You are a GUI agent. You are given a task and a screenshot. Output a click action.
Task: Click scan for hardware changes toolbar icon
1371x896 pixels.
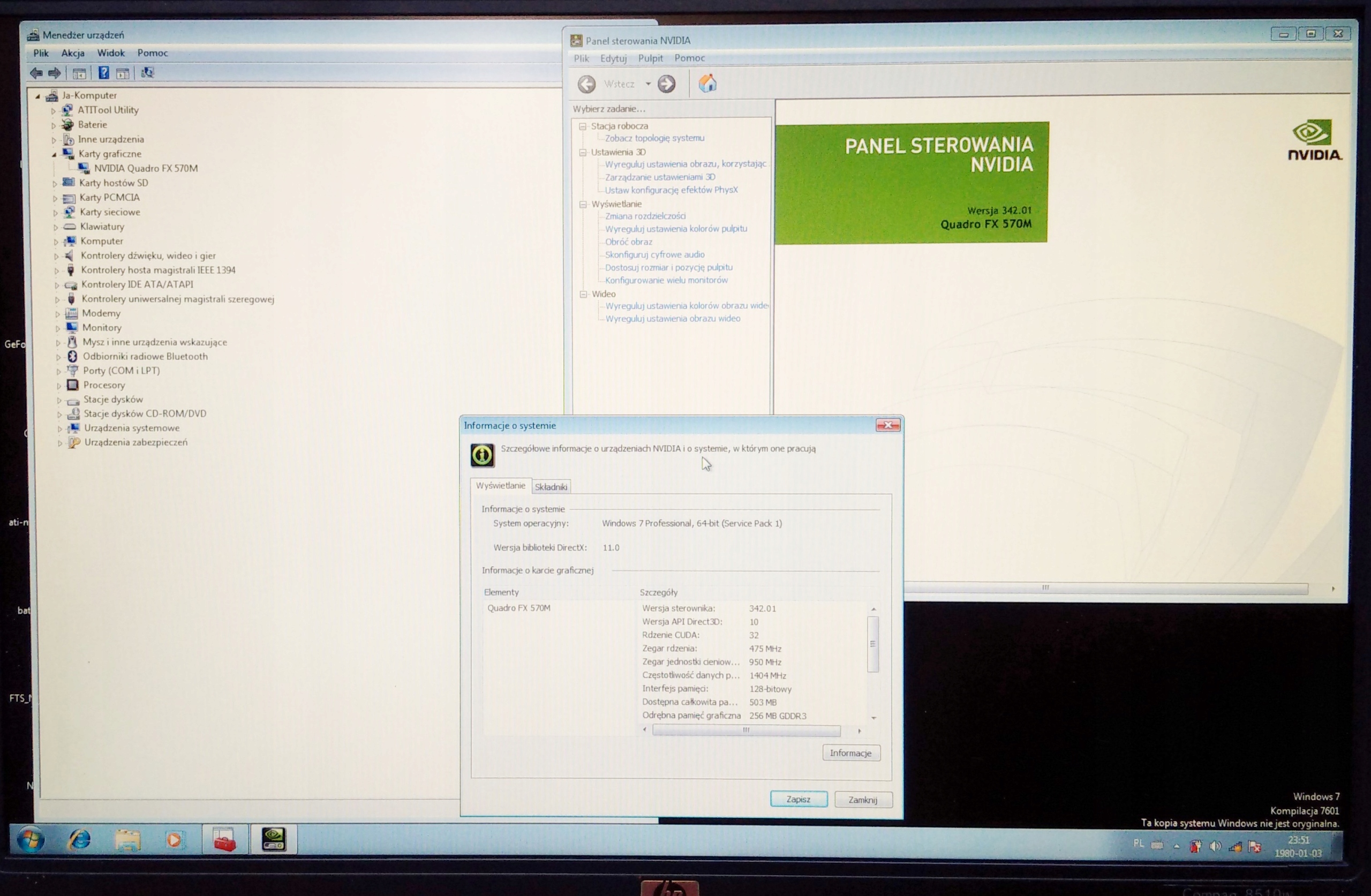147,73
